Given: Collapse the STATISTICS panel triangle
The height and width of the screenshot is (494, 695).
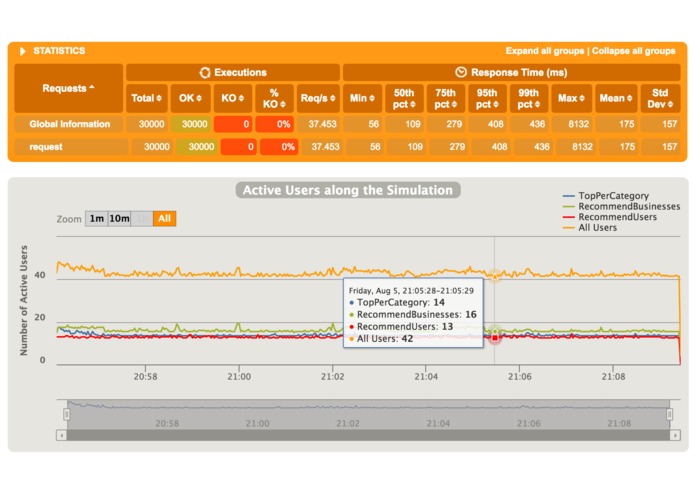Looking at the screenshot, I should [23, 51].
